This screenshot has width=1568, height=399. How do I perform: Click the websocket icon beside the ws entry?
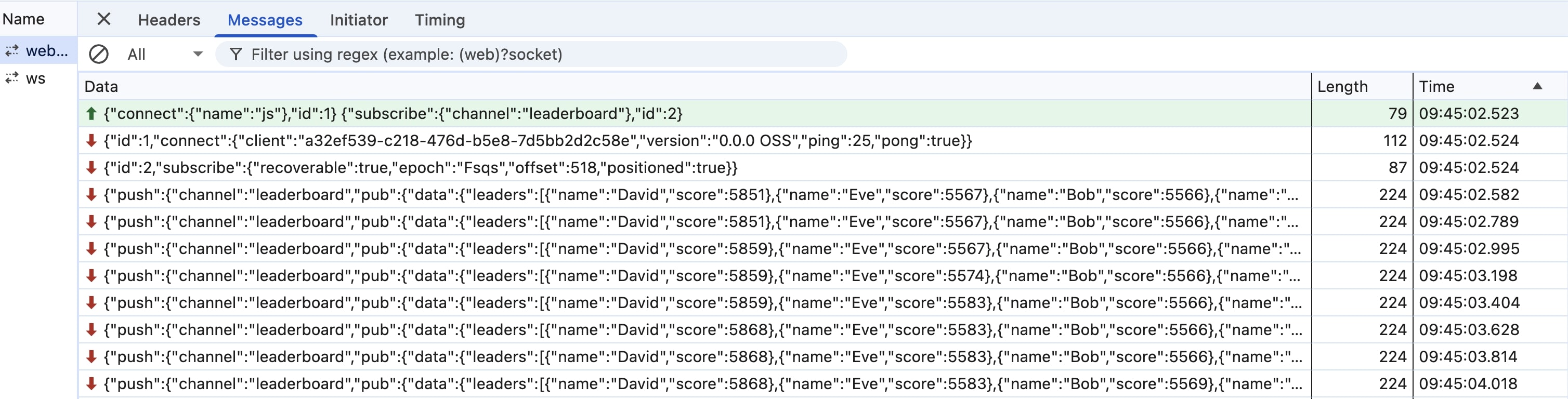[x=11, y=78]
